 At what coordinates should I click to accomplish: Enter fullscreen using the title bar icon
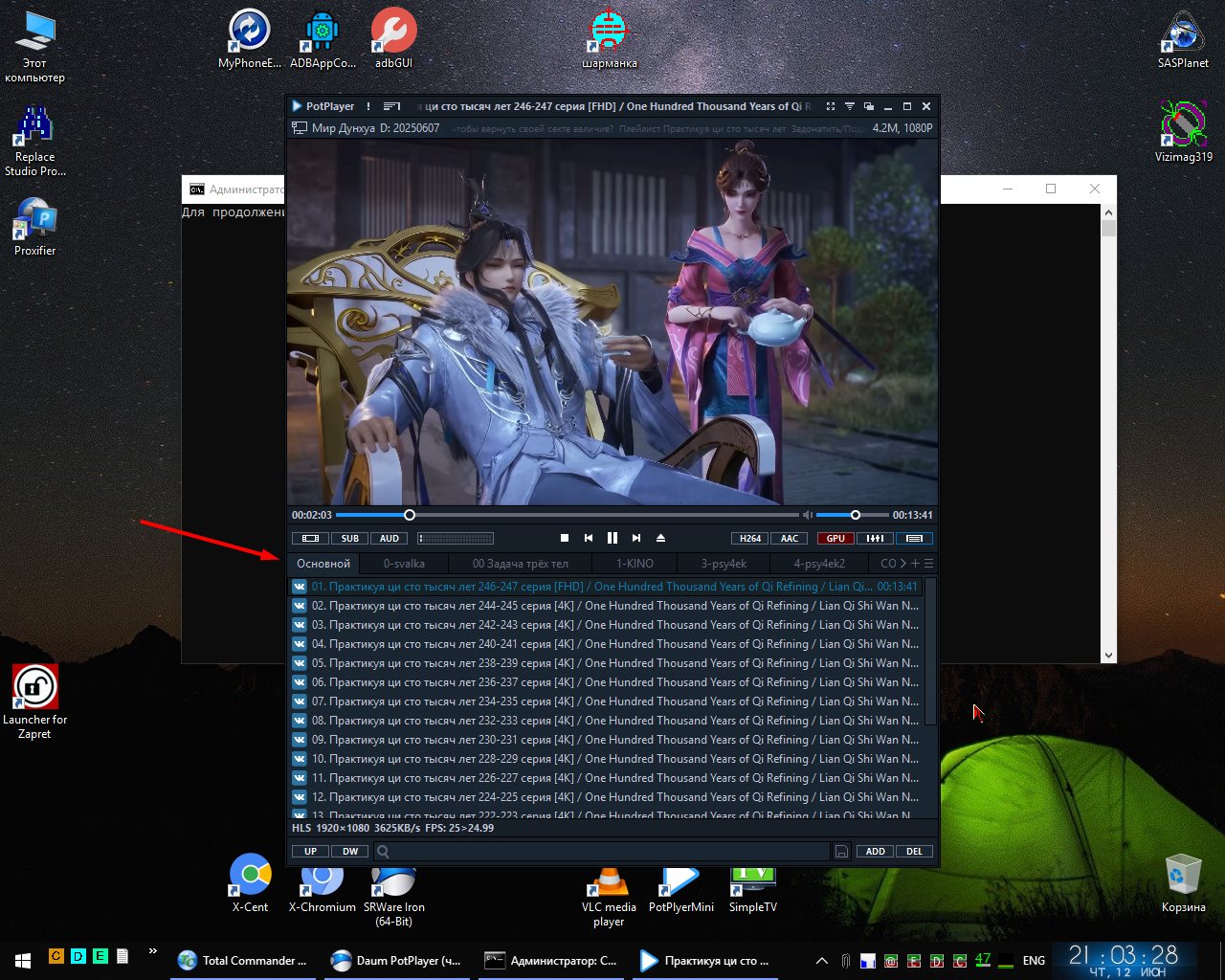click(x=830, y=106)
